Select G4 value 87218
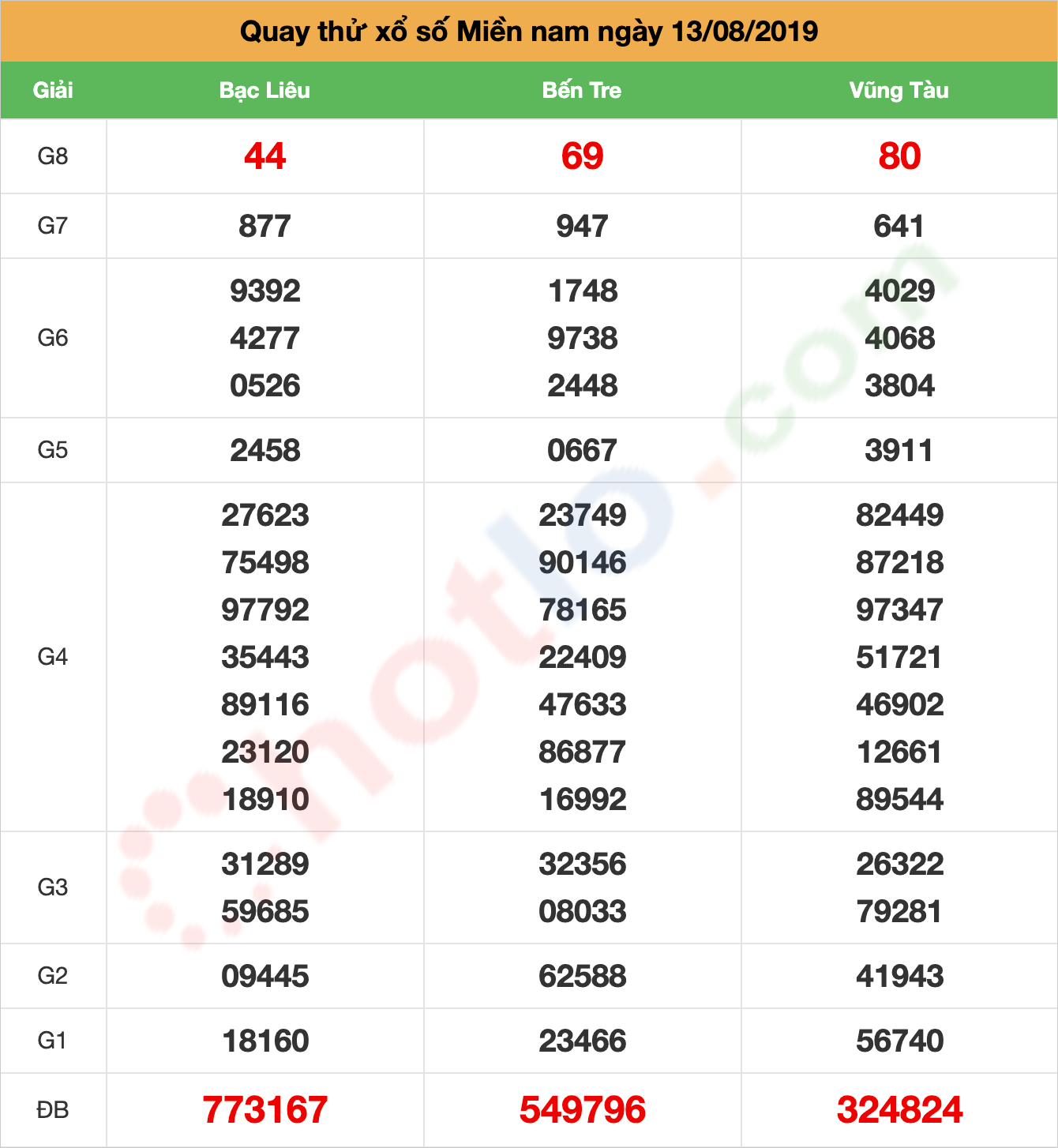This screenshot has height=1148, width=1058. (x=899, y=563)
